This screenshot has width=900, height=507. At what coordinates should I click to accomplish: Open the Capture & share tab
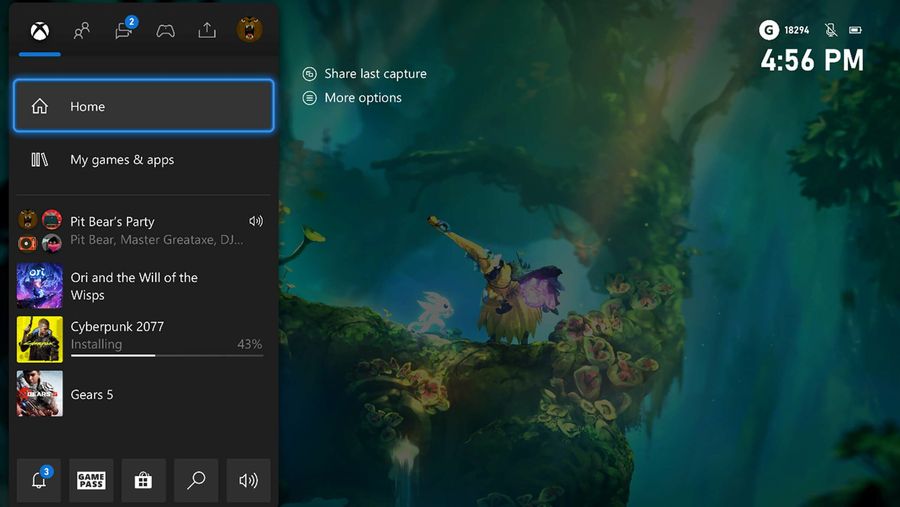[207, 30]
